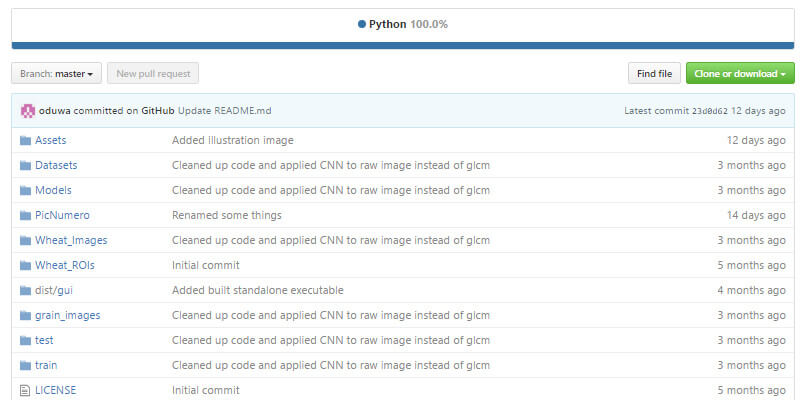
Task: Expand the Clone or download menu
Action: (x=739, y=73)
